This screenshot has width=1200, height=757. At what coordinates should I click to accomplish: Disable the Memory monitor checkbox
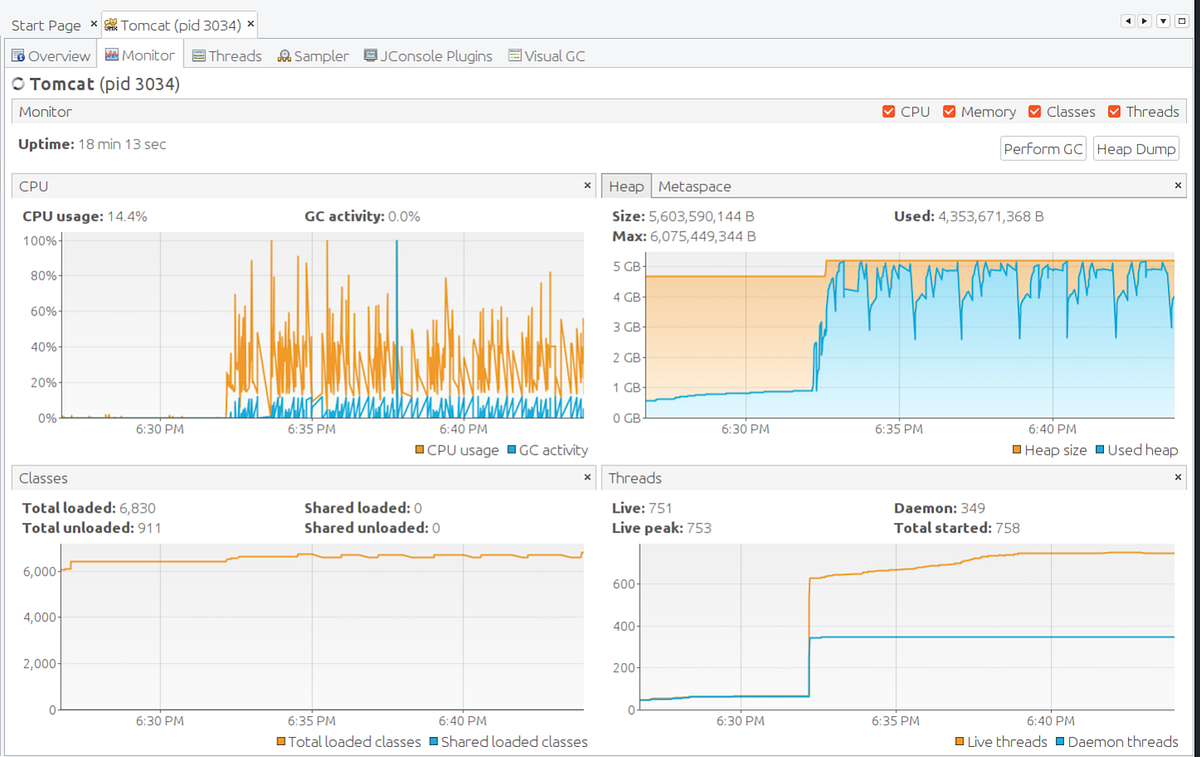coord(949,112)
